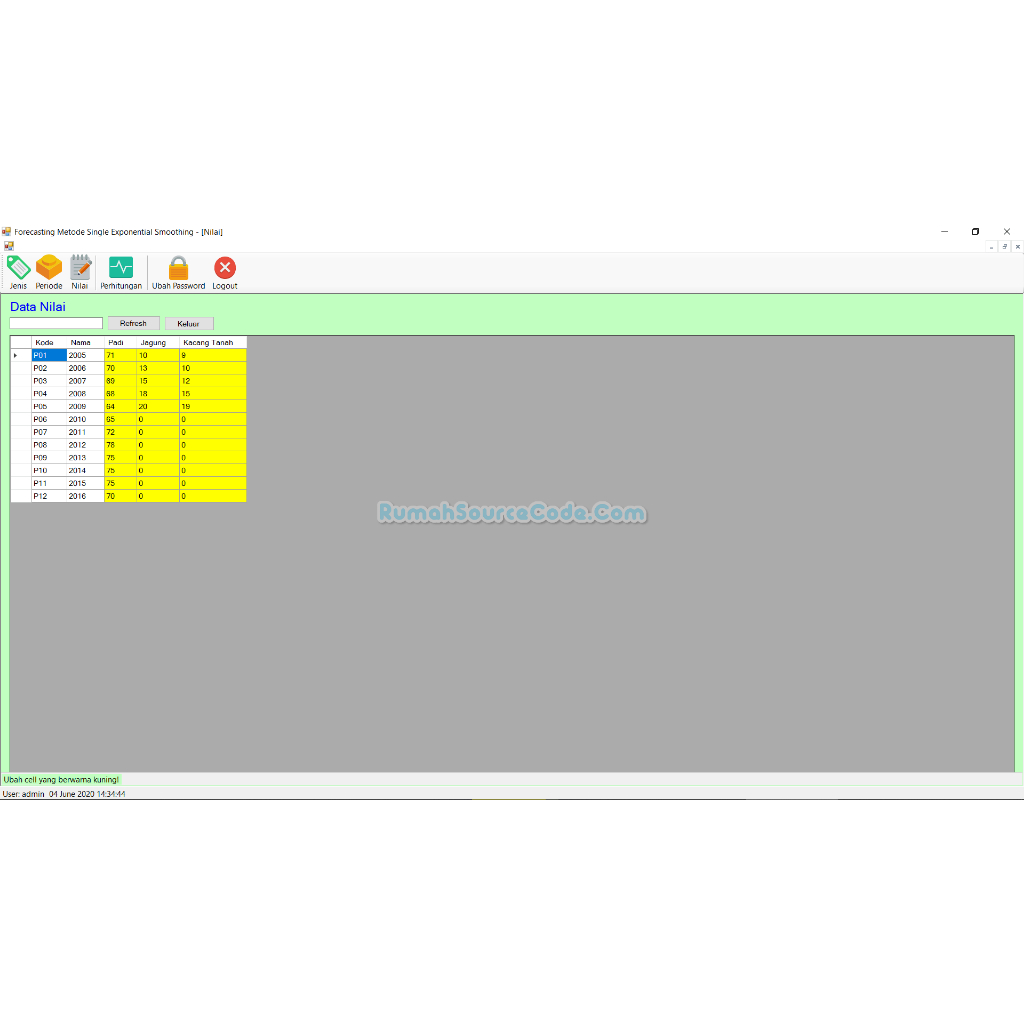Screen dimensions: 1024x1024
Task: Select the P09 code cell
Action: (49, 458)
